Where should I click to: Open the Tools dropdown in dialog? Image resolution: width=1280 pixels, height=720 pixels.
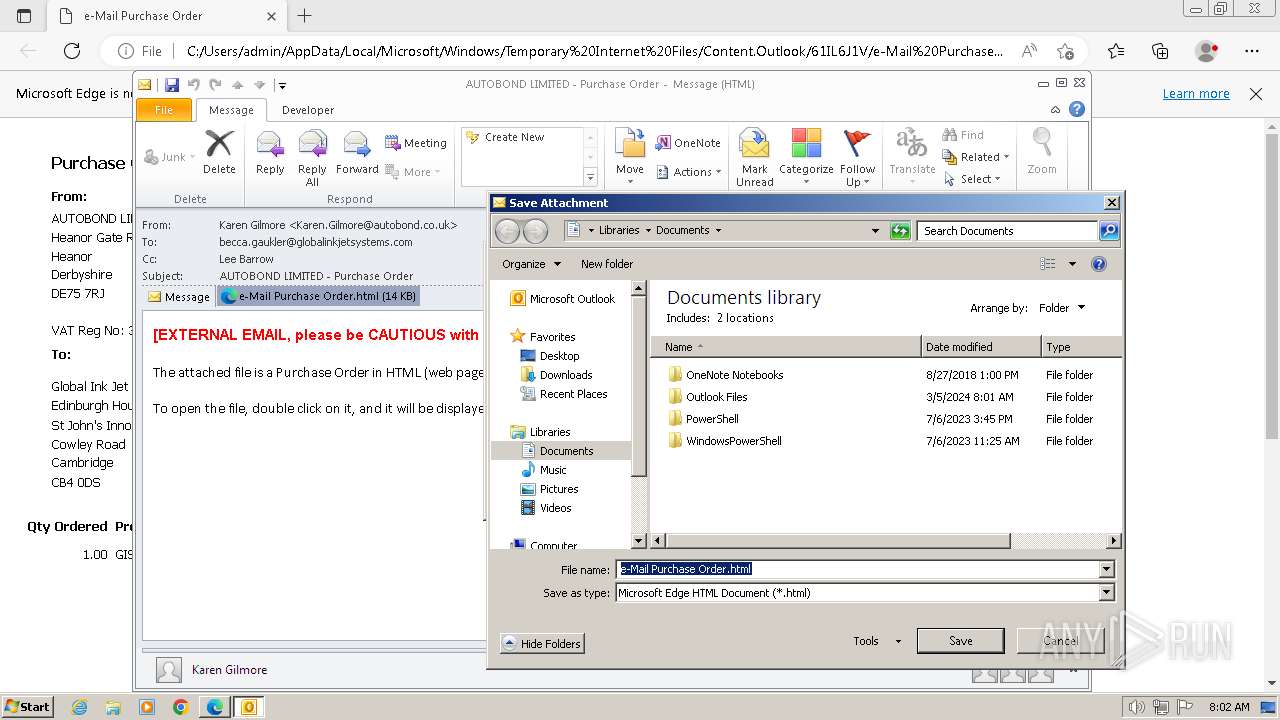(877, 641)
